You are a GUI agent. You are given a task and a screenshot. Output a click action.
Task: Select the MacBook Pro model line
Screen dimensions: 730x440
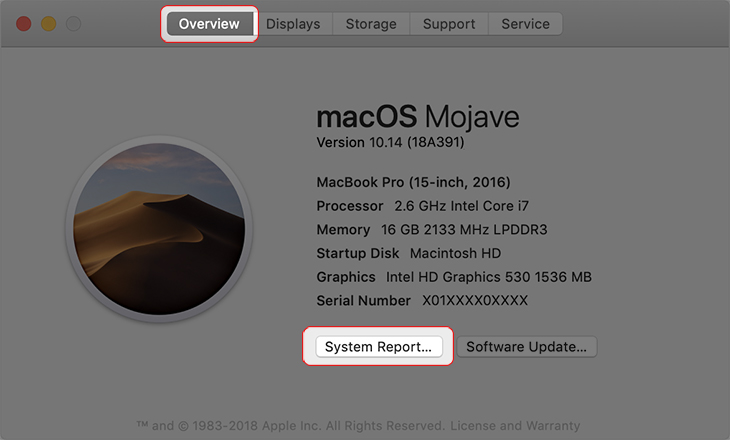coord(413,182)
